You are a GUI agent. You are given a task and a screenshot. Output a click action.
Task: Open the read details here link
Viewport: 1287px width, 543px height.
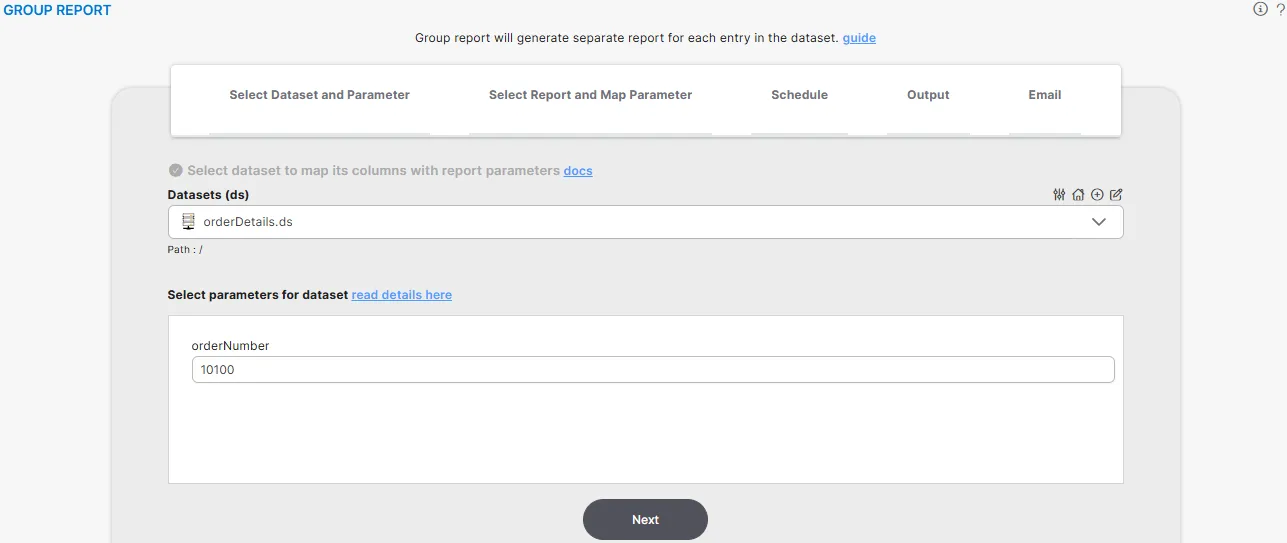(401, 295)
